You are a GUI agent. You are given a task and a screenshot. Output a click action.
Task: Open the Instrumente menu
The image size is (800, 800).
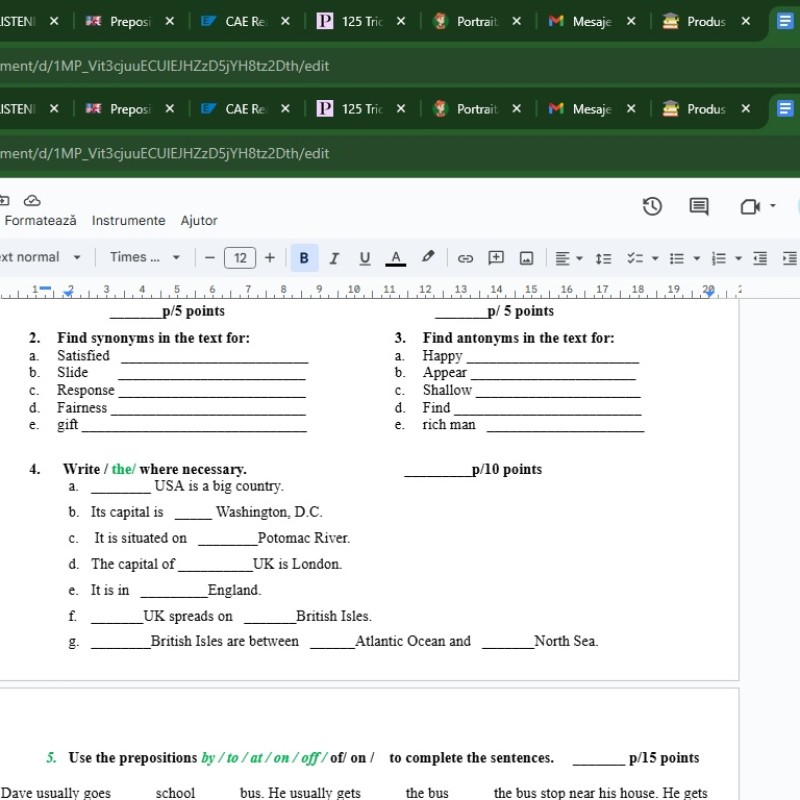coord(128,220)
